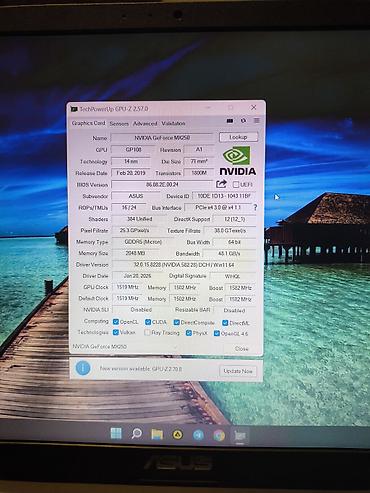Click the Update Now button
The height and width of the screenshot is (493, 370).
pyautogui.click(x=238, y=371)
